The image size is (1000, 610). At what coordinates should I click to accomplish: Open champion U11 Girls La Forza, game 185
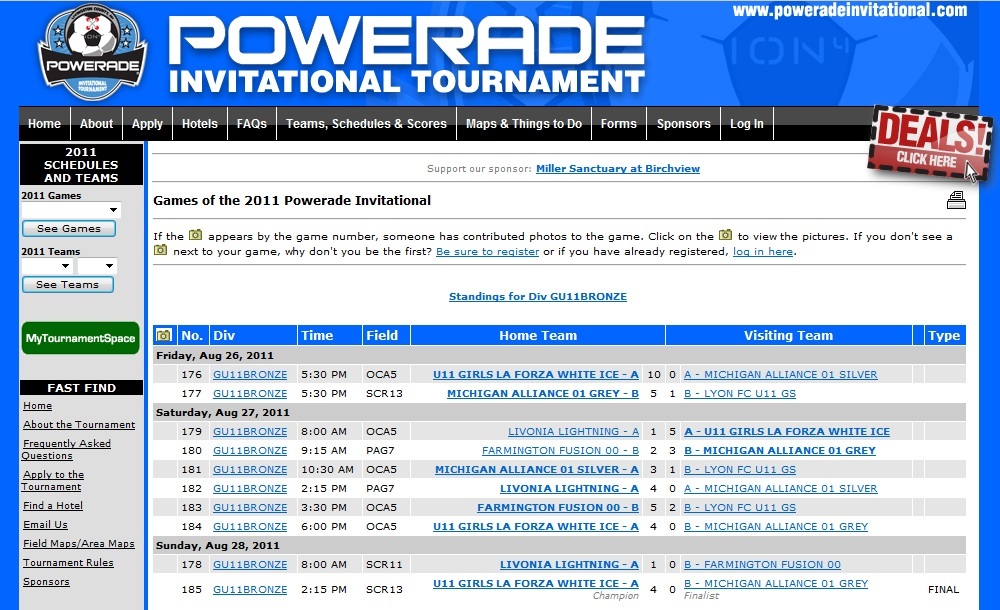pyautogui.click(x=536, y=583)
